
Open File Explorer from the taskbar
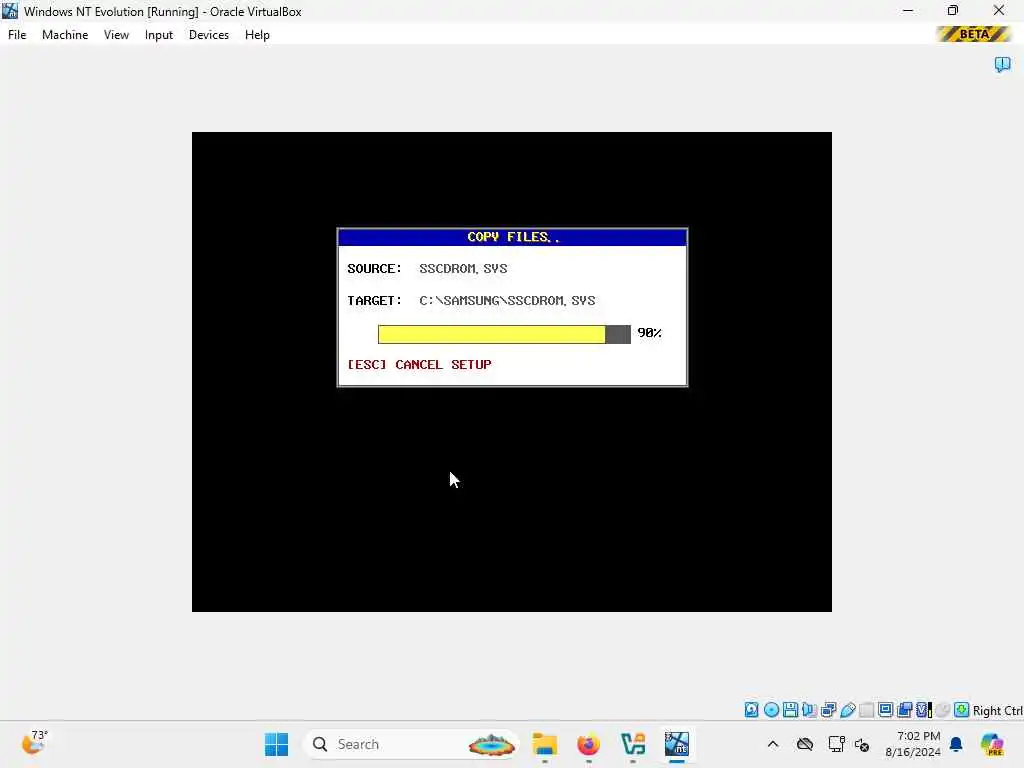[544, 744]
